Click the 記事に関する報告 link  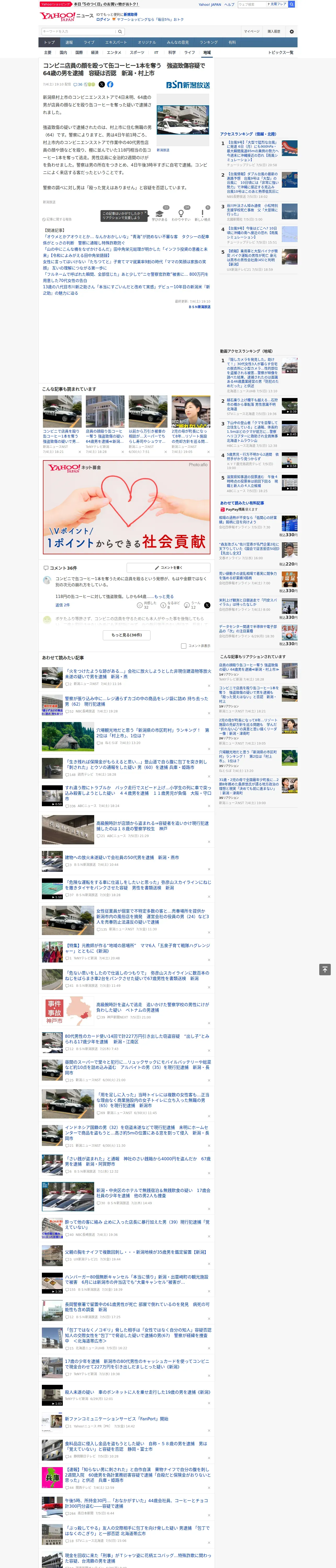(57, 219)
